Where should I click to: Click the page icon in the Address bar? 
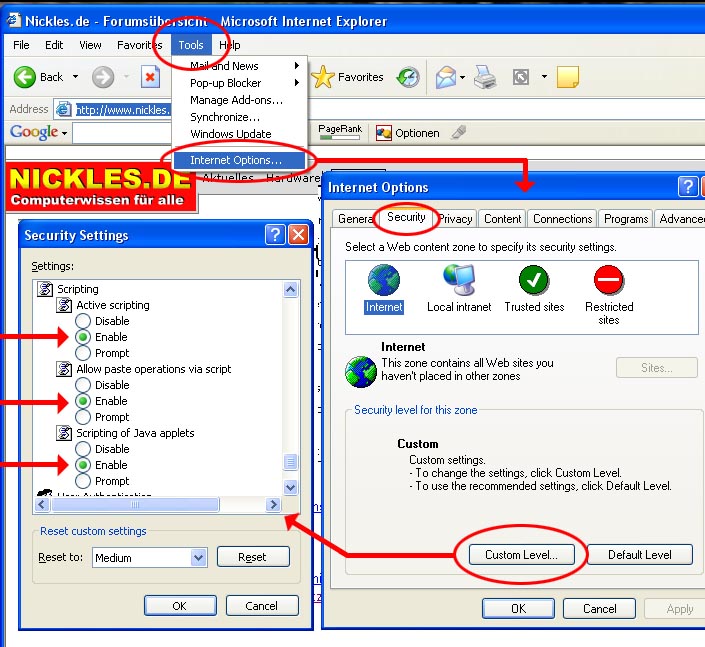[x=63, y=109]
